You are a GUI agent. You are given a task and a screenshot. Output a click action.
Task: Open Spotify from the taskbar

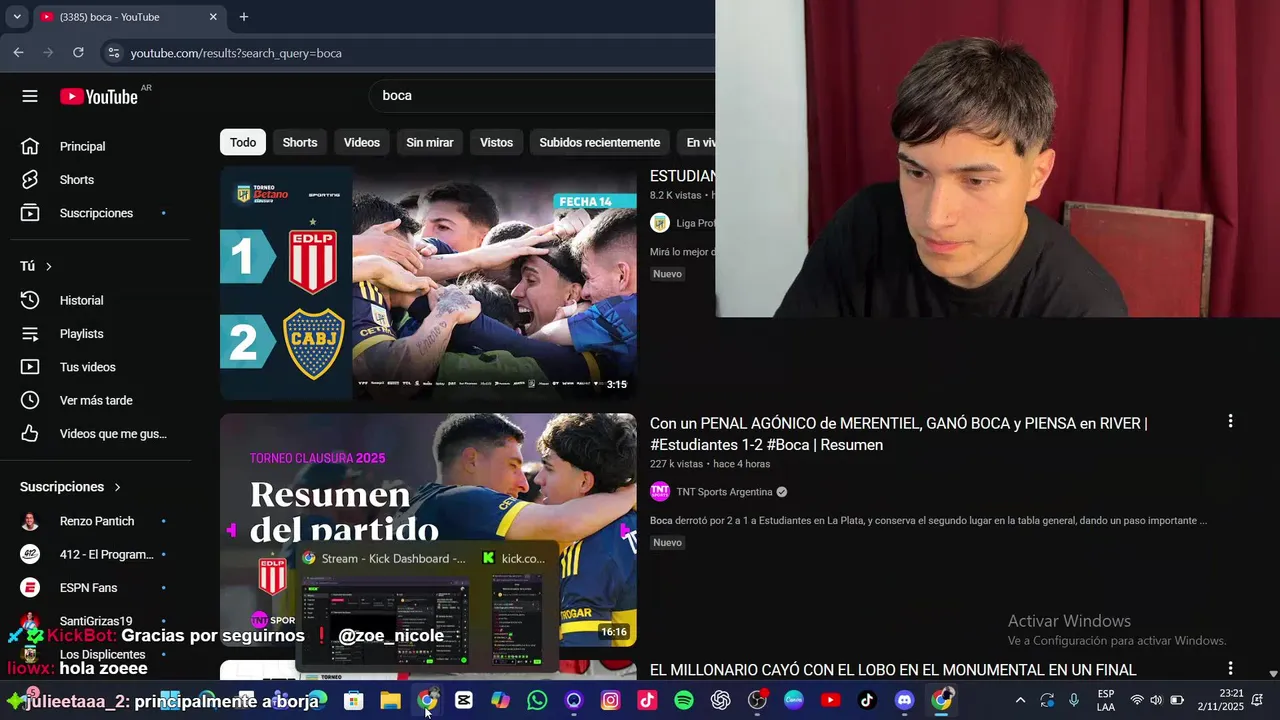(x=684, y=701)
